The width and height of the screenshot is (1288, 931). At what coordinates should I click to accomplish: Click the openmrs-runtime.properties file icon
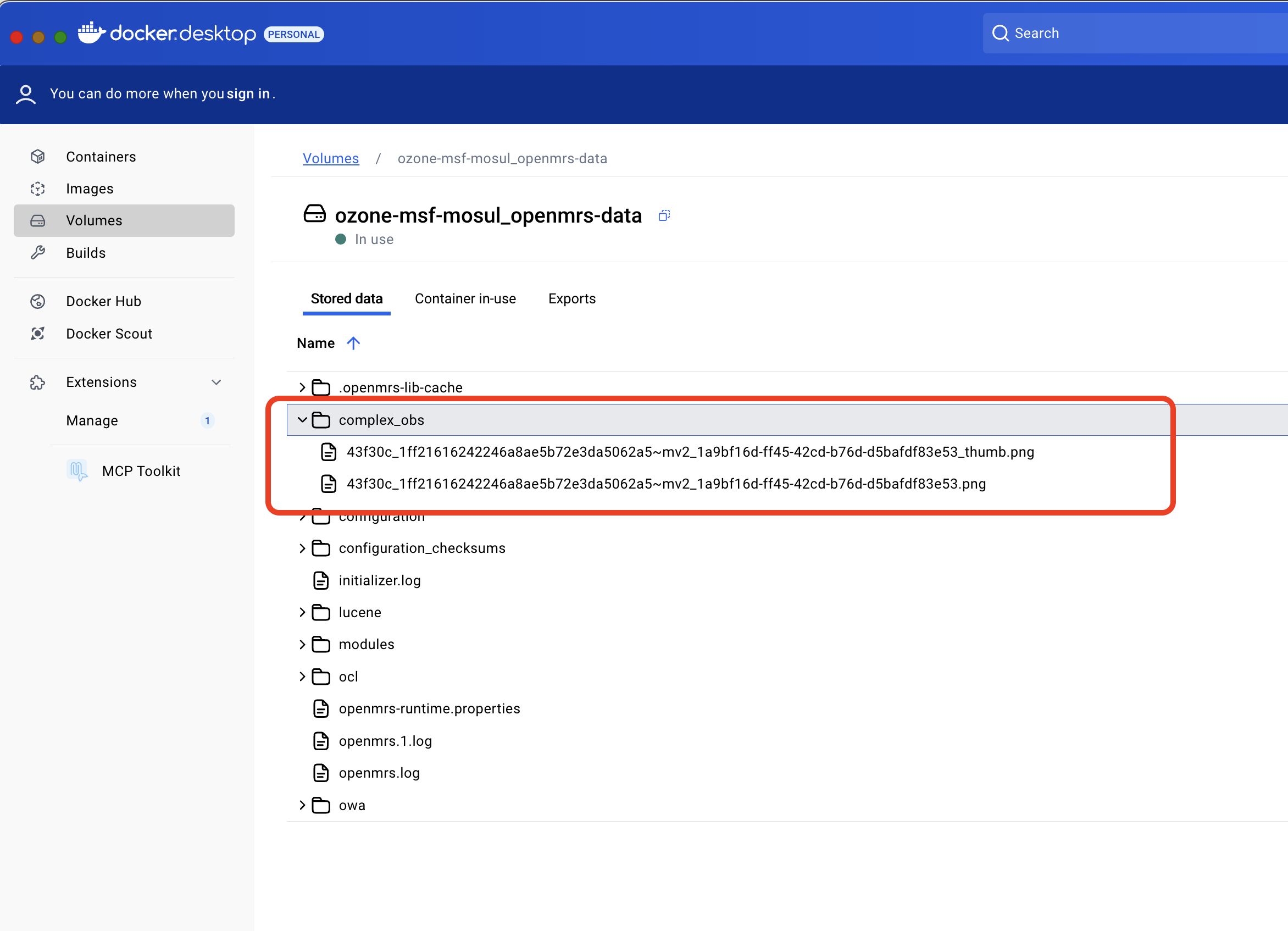pyautogui.click(x=321, y=708)
